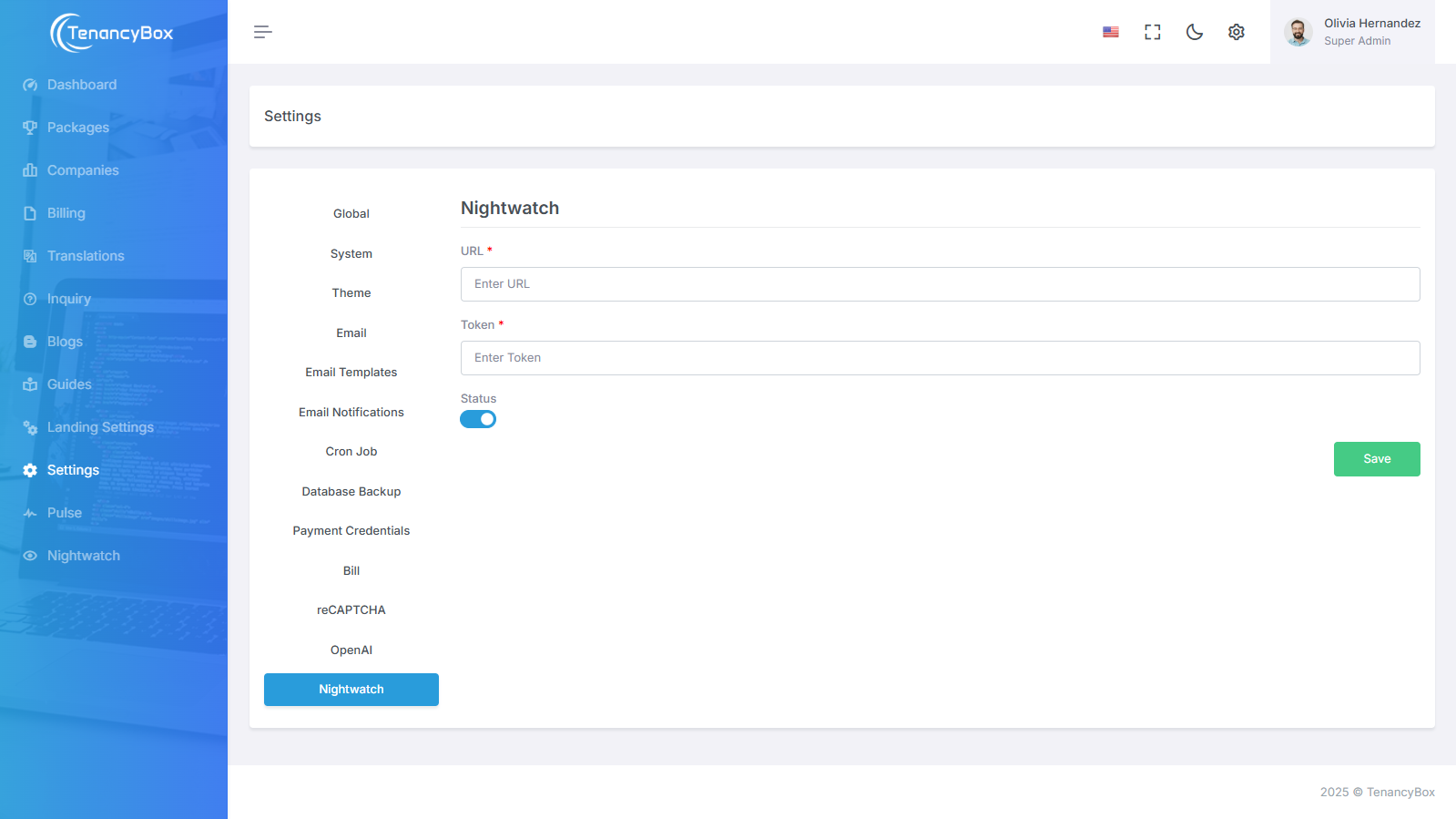Open the Inquiry page label
The width and height of the screenshot is (1456, 819).
(69, 299)
